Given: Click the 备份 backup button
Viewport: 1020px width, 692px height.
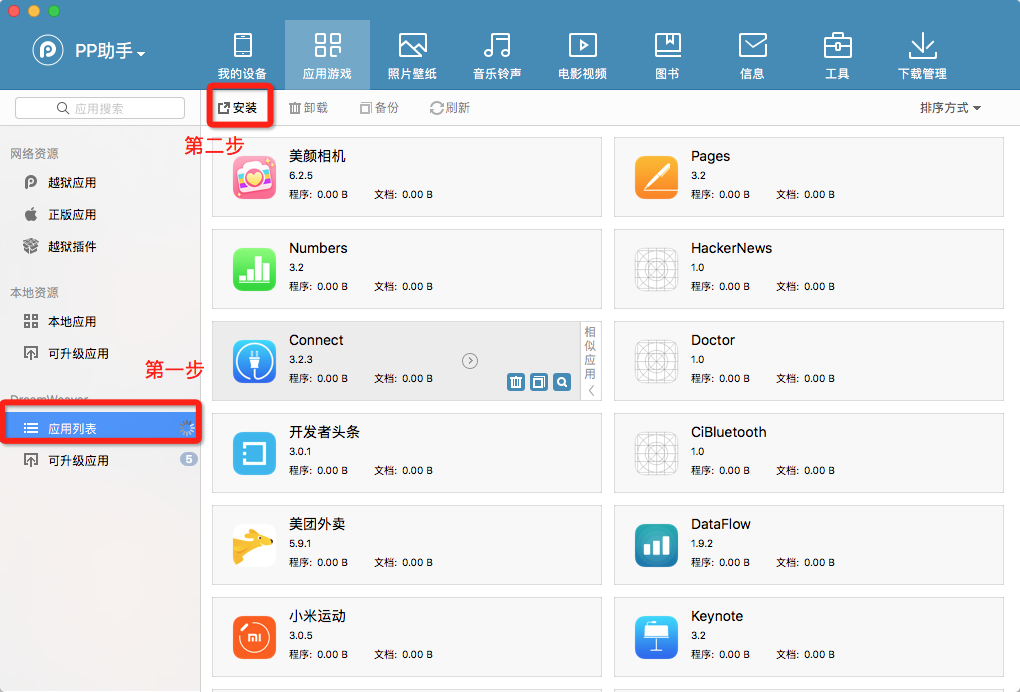Looking at the screenshot, I should tap(379, 107).
